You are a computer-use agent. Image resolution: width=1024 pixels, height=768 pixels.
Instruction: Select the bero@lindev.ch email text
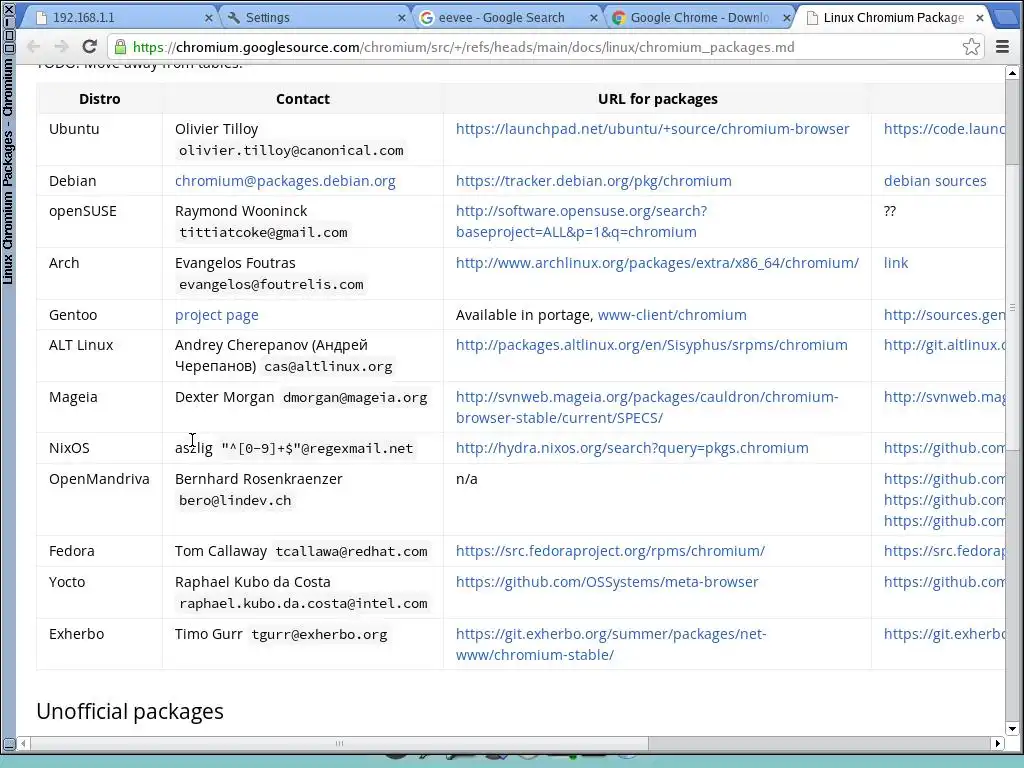pyautogui.click(x=235, y=501)
